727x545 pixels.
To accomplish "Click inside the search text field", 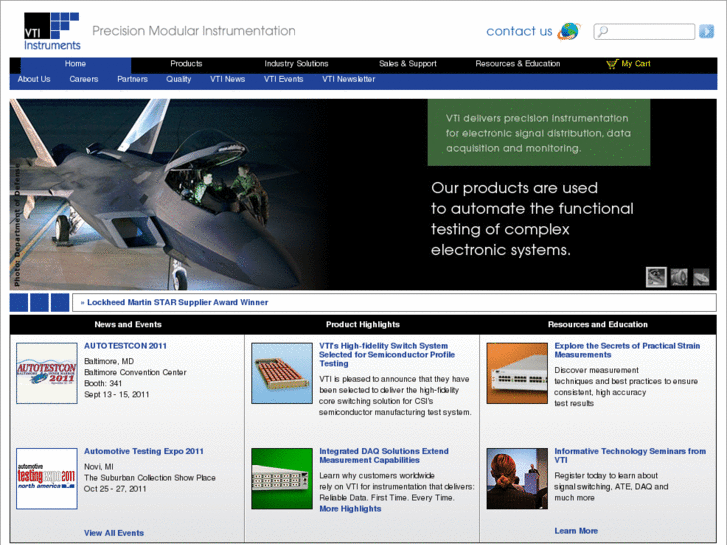I will (644, 32).
